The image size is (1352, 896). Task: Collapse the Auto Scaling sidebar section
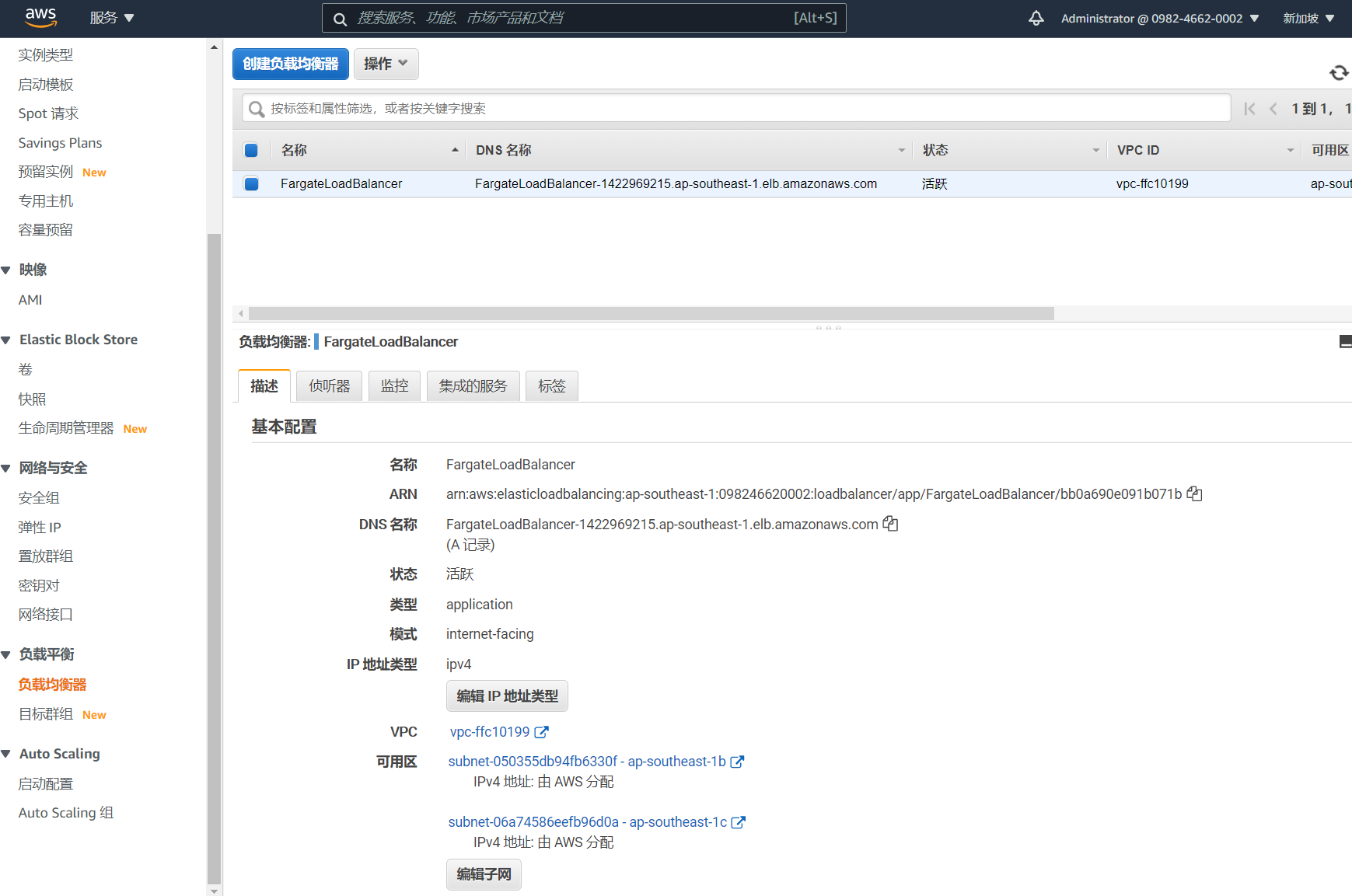(6, 754)
